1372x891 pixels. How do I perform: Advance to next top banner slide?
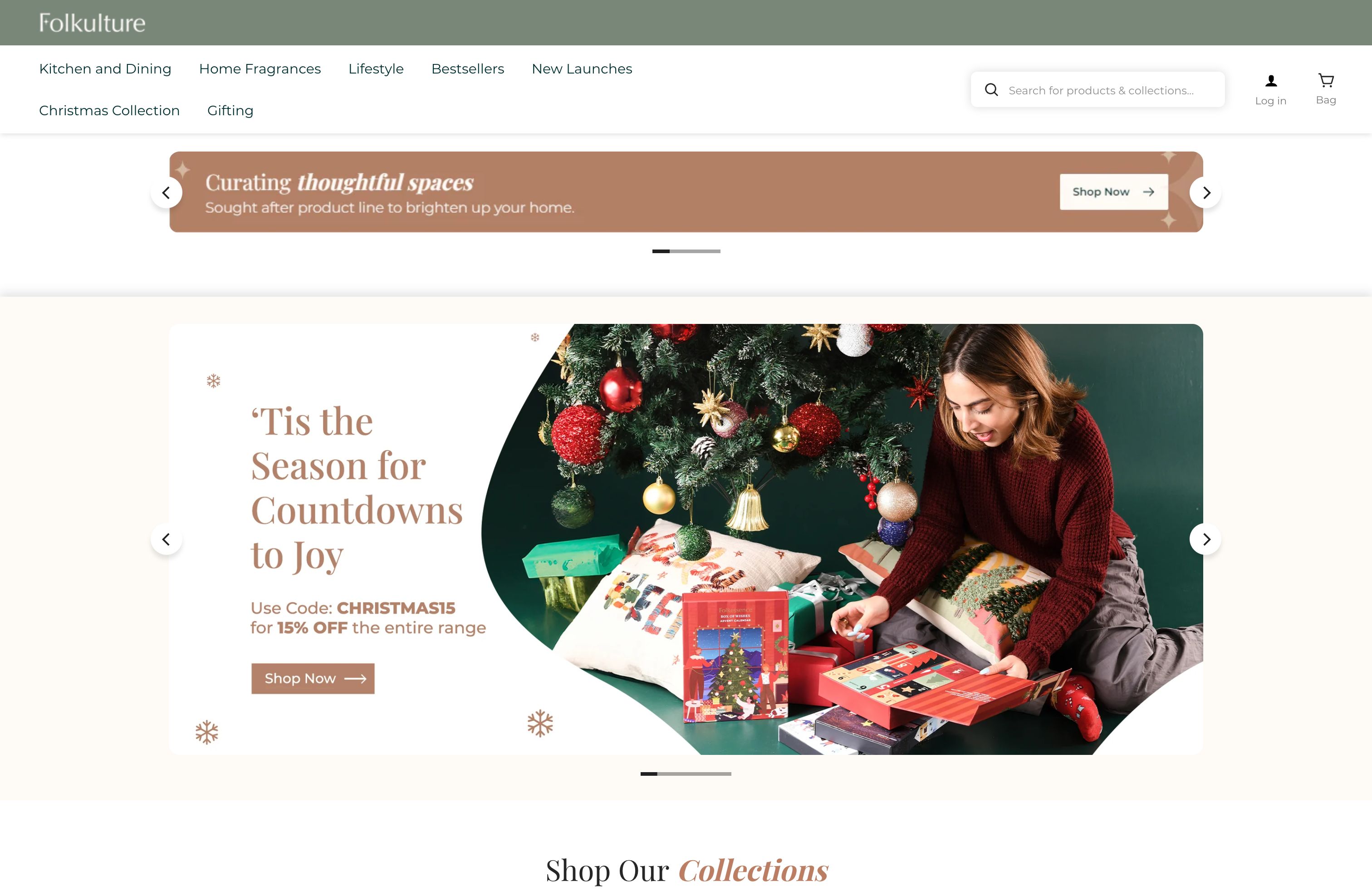click(1205, 192)
